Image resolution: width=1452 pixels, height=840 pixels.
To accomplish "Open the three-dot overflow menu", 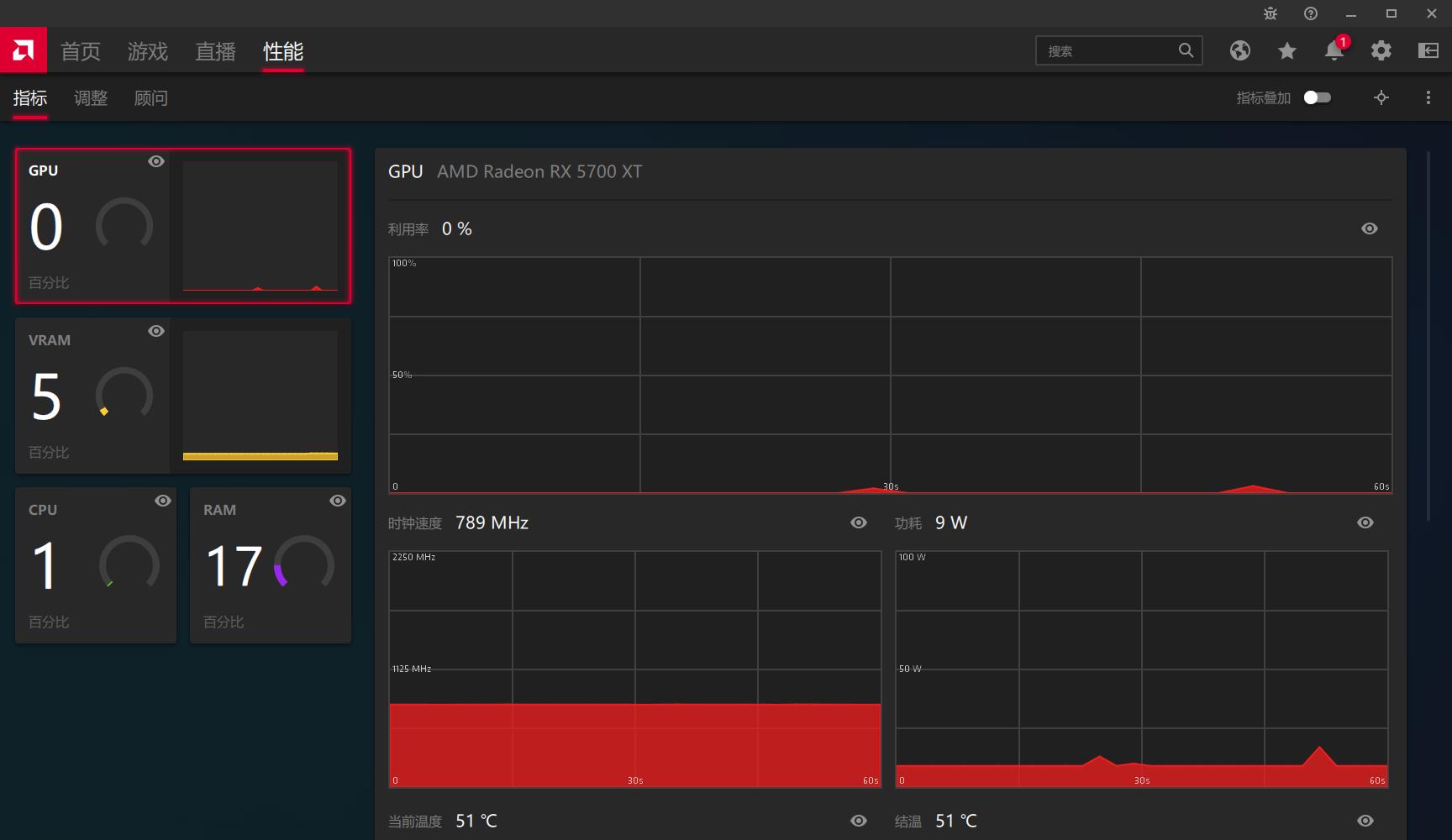I will click(1428, 97).
